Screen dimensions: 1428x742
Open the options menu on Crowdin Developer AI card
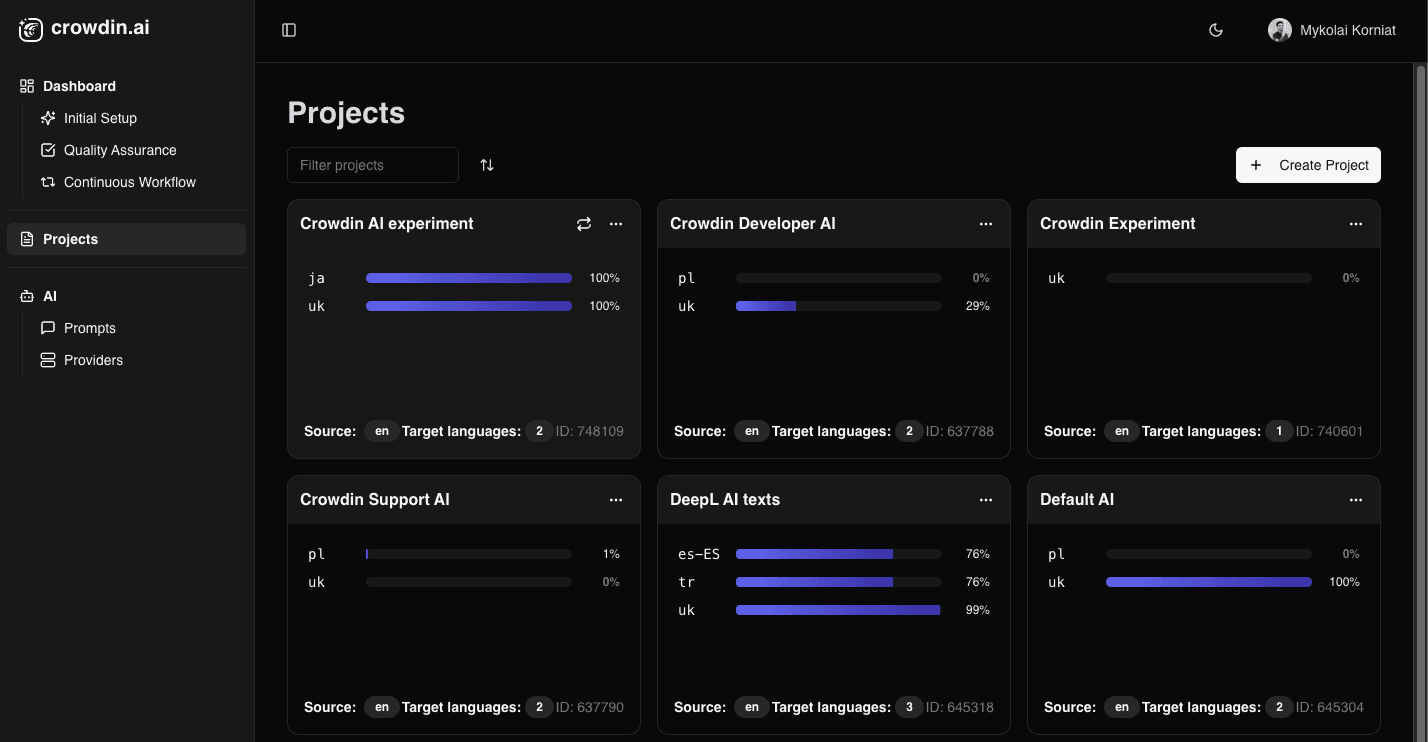click(986, 224)
